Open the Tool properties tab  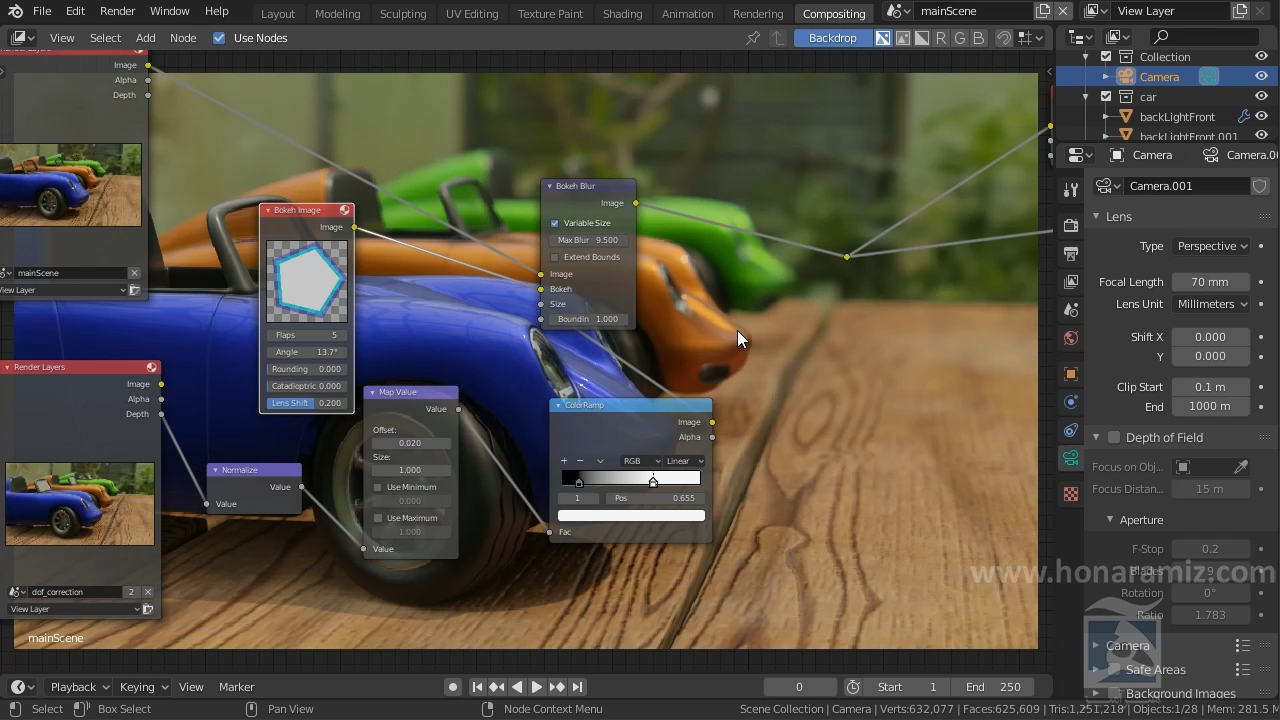click(x=1071, y=191)
